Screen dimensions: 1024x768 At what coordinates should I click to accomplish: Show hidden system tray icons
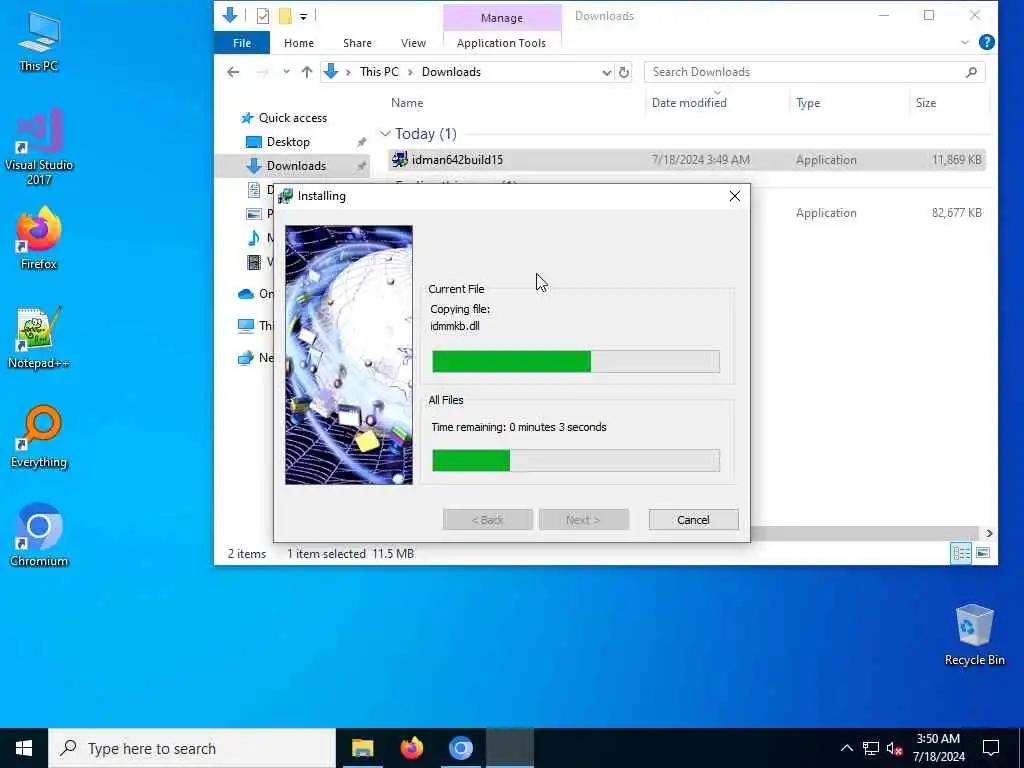click(x=846, y=748)
